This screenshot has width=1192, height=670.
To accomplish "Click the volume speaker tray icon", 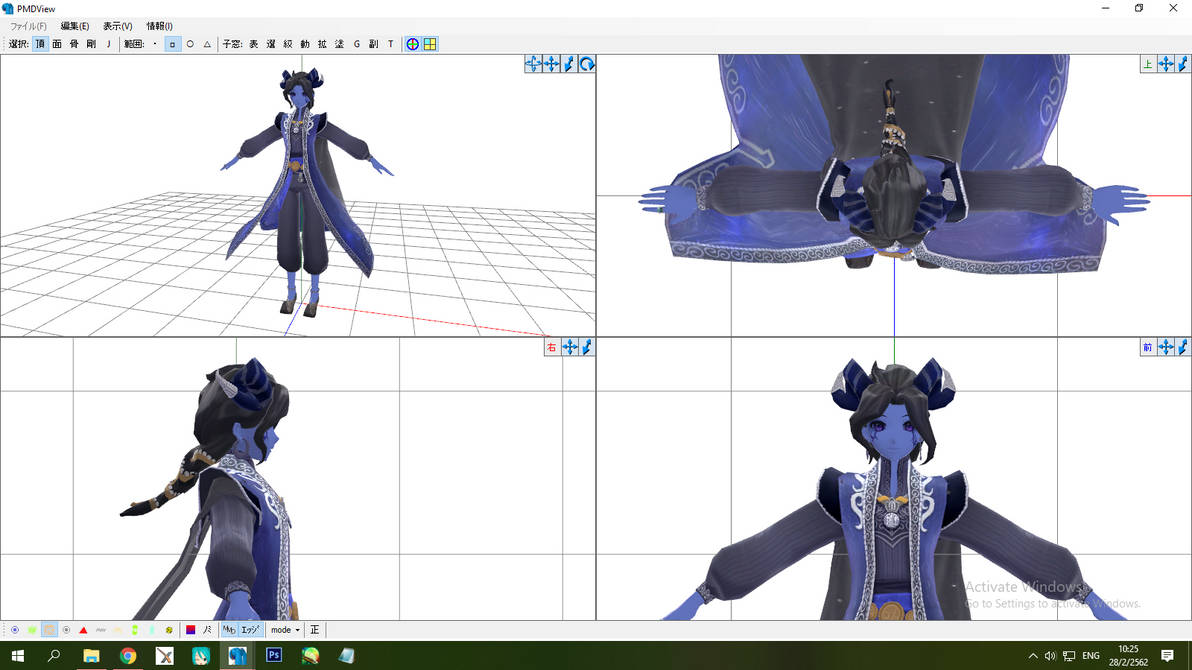I will tap(1050, 656).
